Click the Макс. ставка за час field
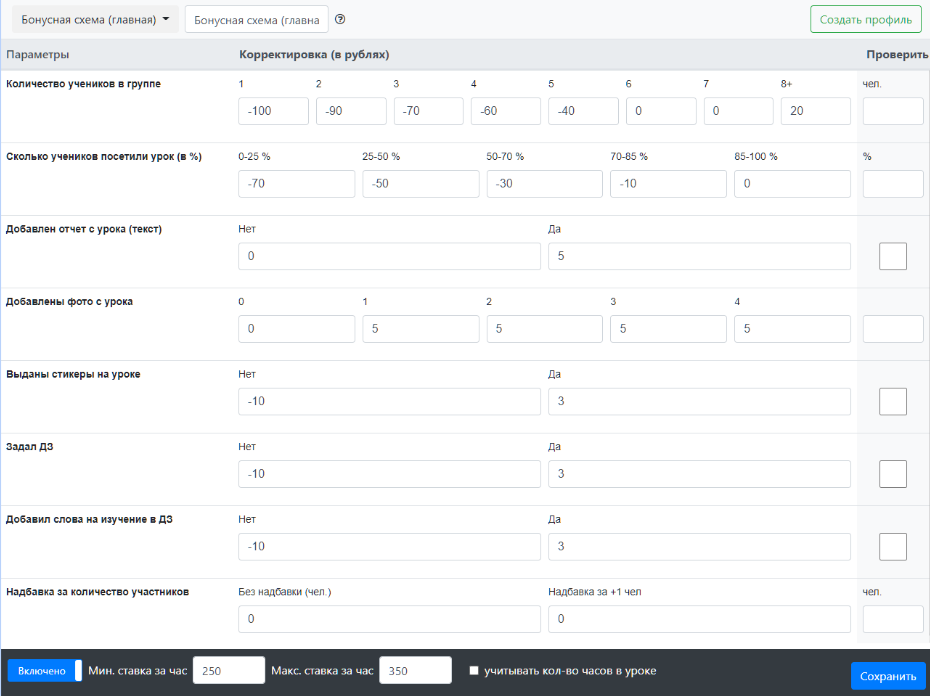 (415, 670)
